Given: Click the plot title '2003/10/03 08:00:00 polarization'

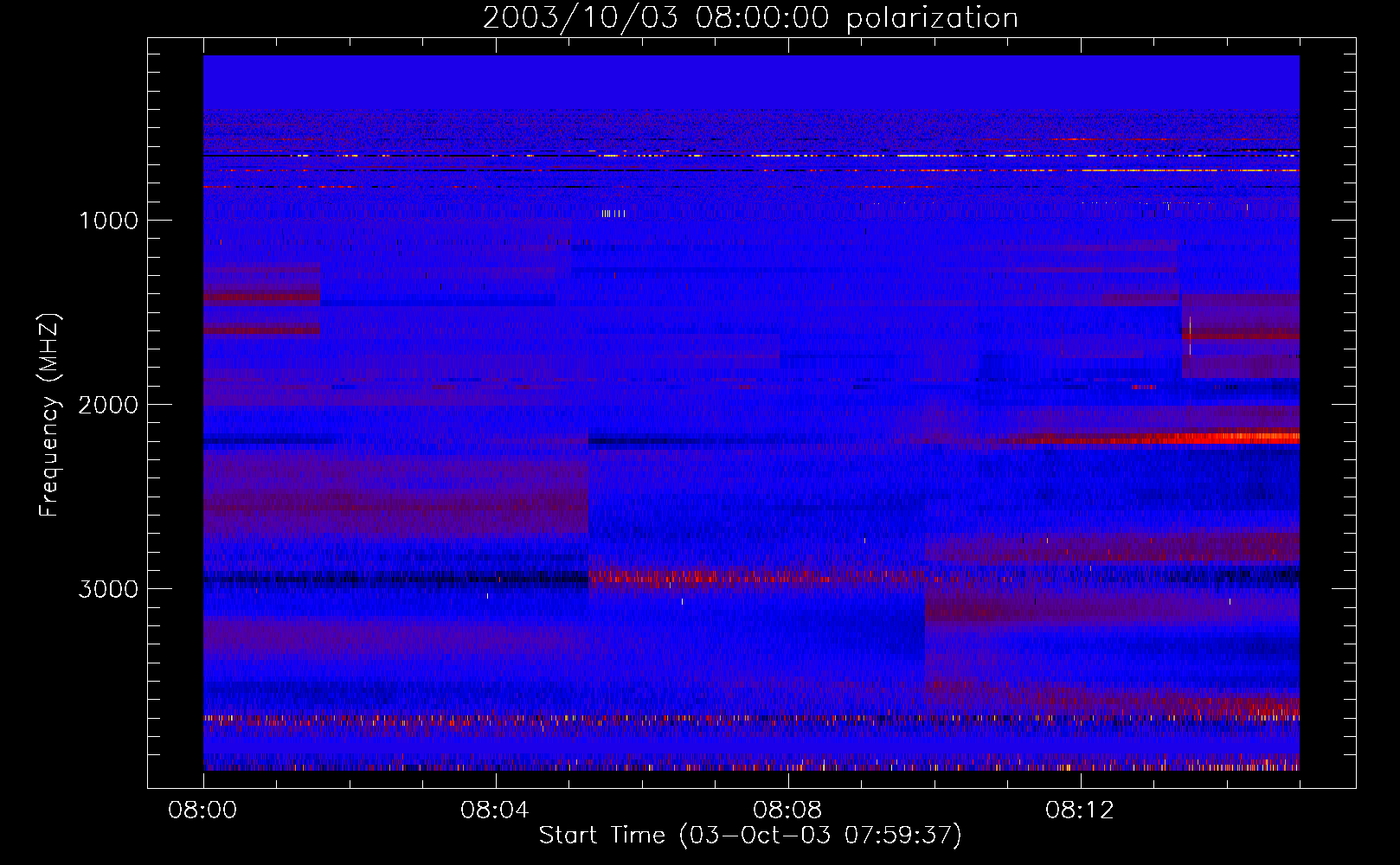Looking at the screenshot, I should coord(750,17).
